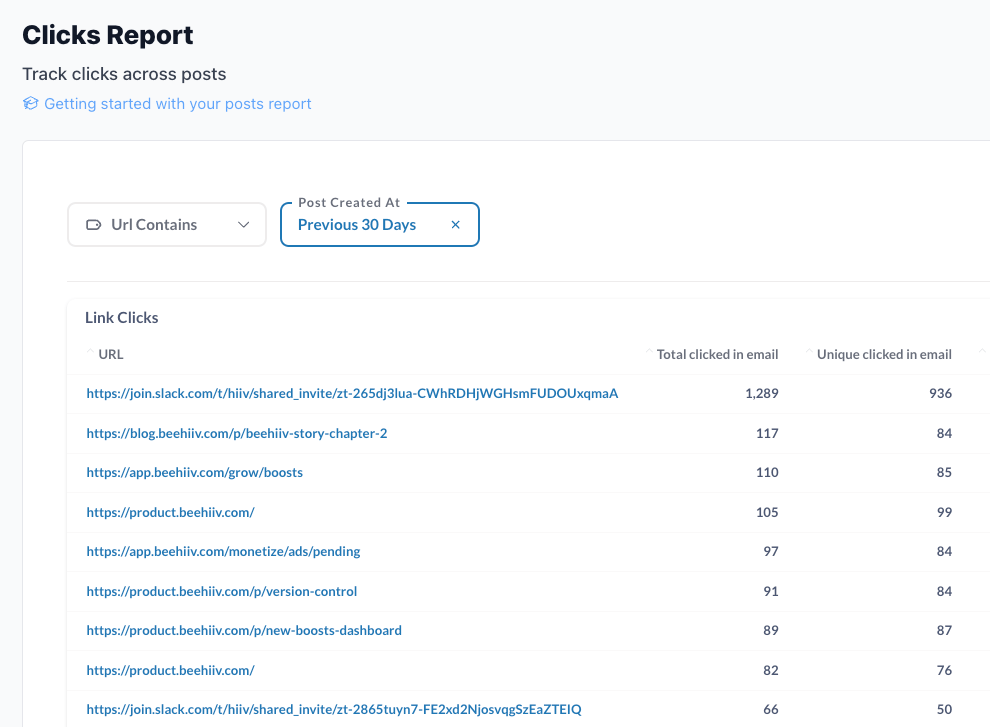The width and height of the screenshot is (990, 727).
Task: Select the 50 unique clicks value
Action: pos(944,709)
